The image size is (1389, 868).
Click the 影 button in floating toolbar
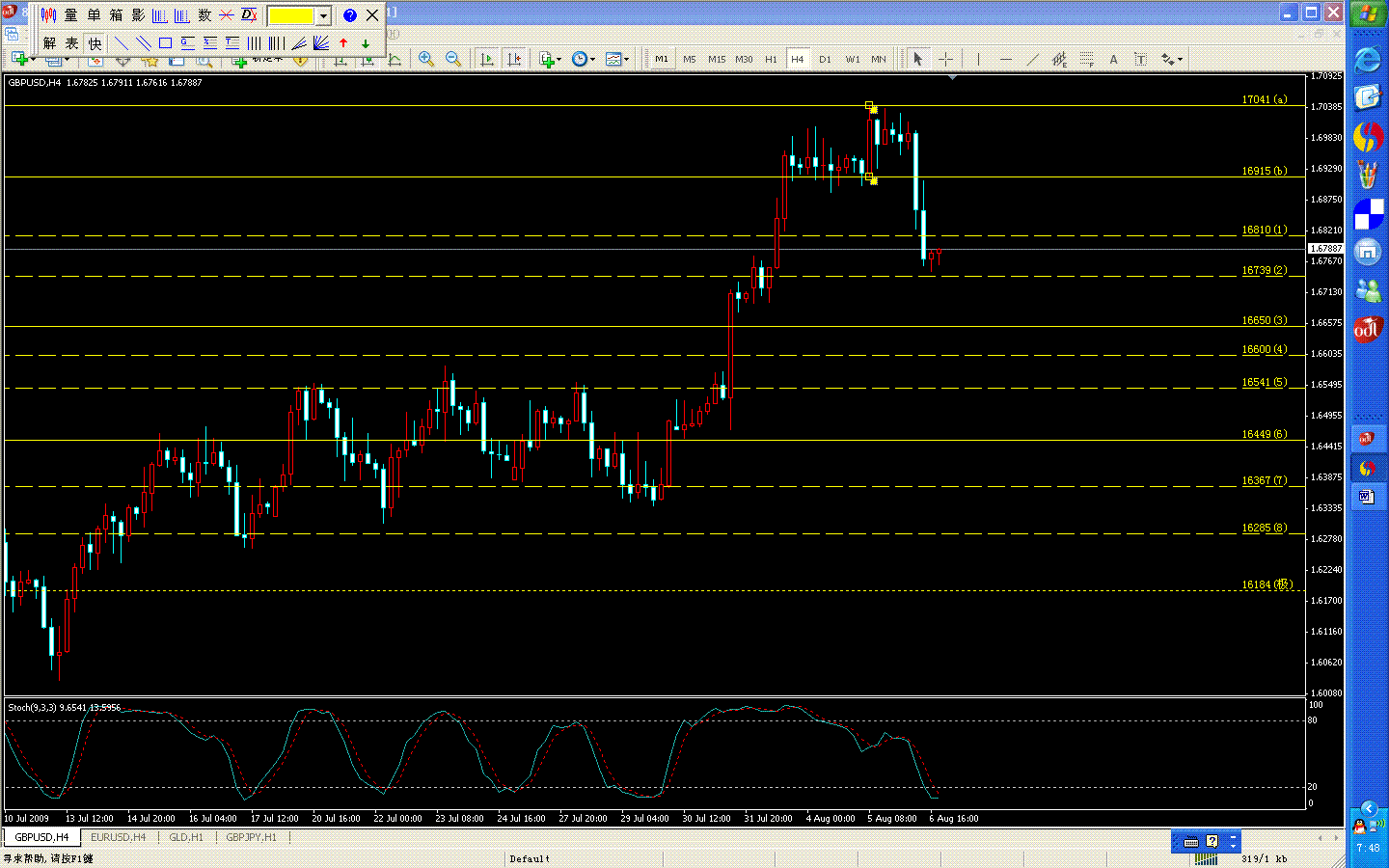click(138, 15)
